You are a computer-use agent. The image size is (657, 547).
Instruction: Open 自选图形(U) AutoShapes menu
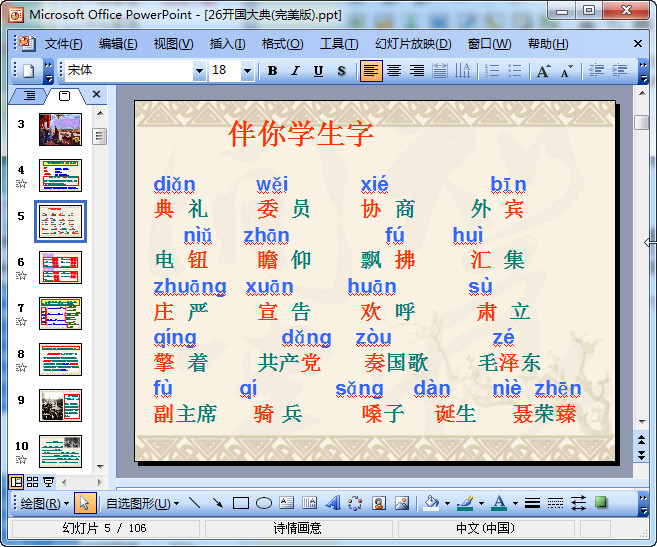click(x=142, y=503)
